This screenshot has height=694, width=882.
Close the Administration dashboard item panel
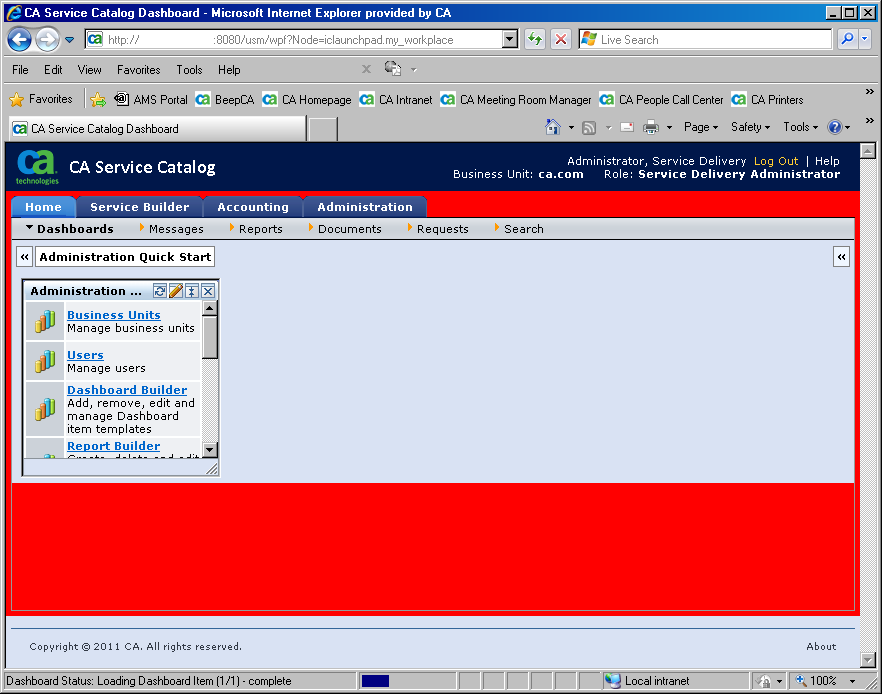click(x=208, y=291)
